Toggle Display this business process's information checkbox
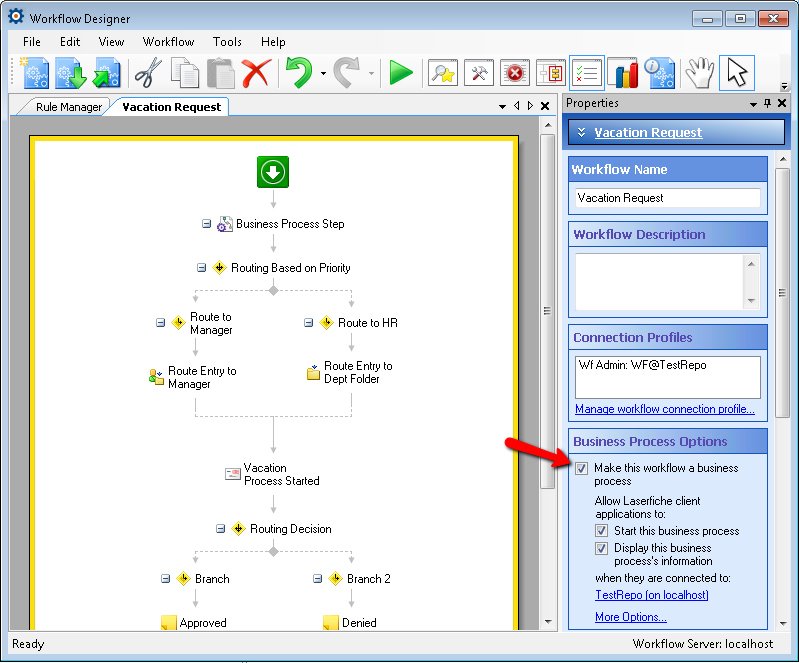The height and width of the screenshot is (663, 799). (601, 548)
